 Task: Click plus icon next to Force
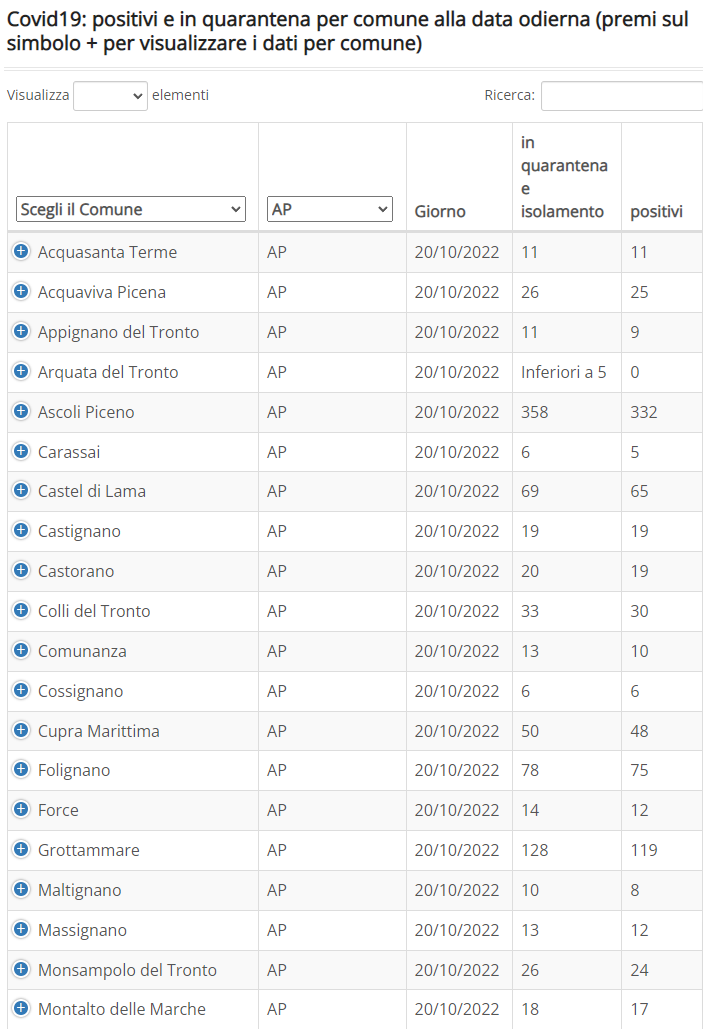point(21,809)
